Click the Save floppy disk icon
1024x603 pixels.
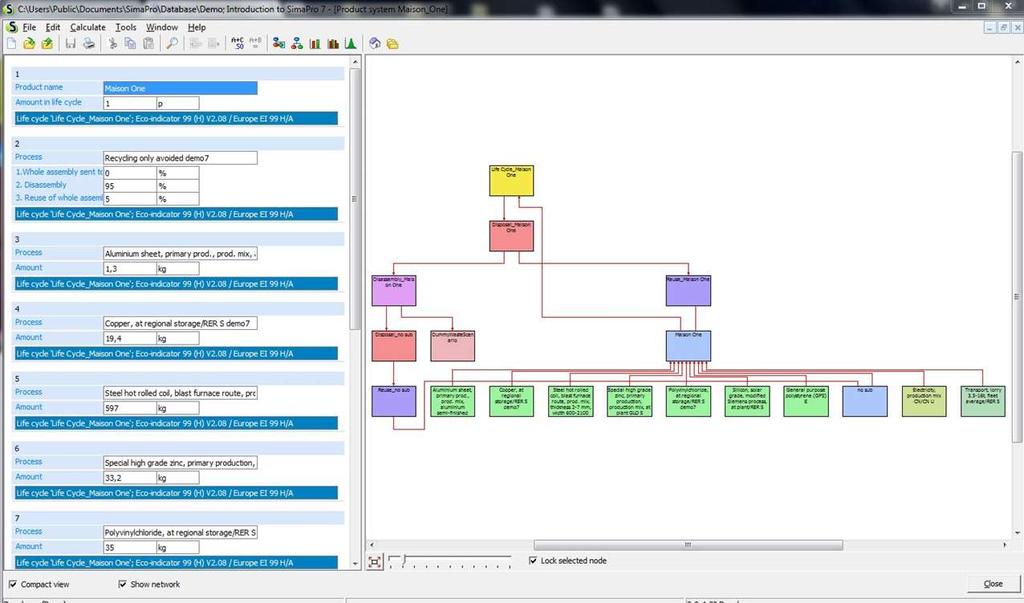pyautogui.click(x=71, y=44)
